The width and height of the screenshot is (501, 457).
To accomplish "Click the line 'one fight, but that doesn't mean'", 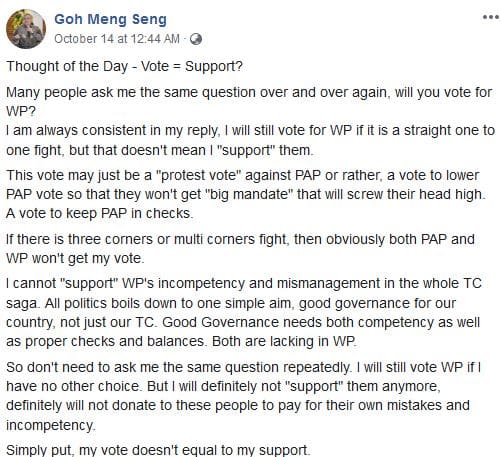I will click(160, 150).
